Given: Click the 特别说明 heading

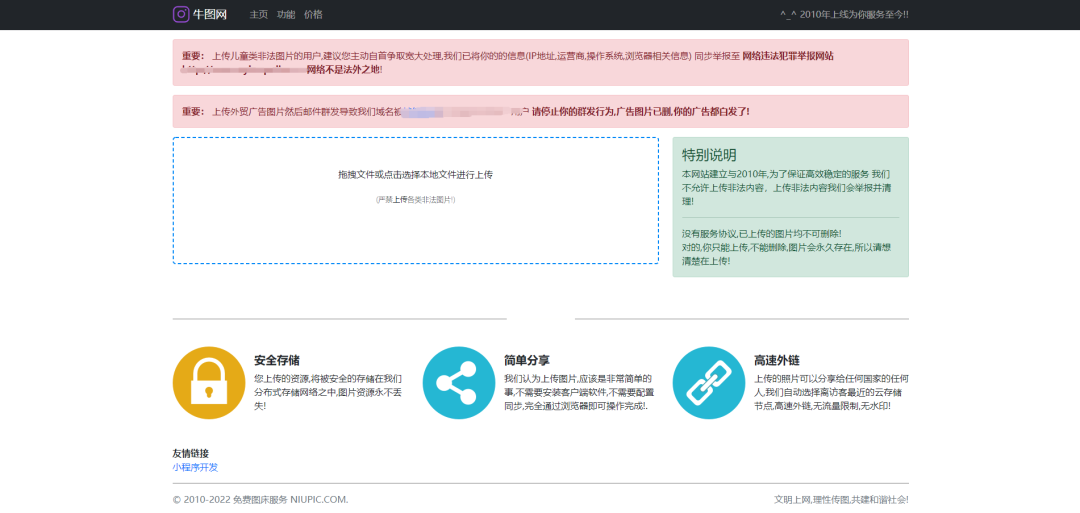Looking at the screenshot, I should point(709,154).
